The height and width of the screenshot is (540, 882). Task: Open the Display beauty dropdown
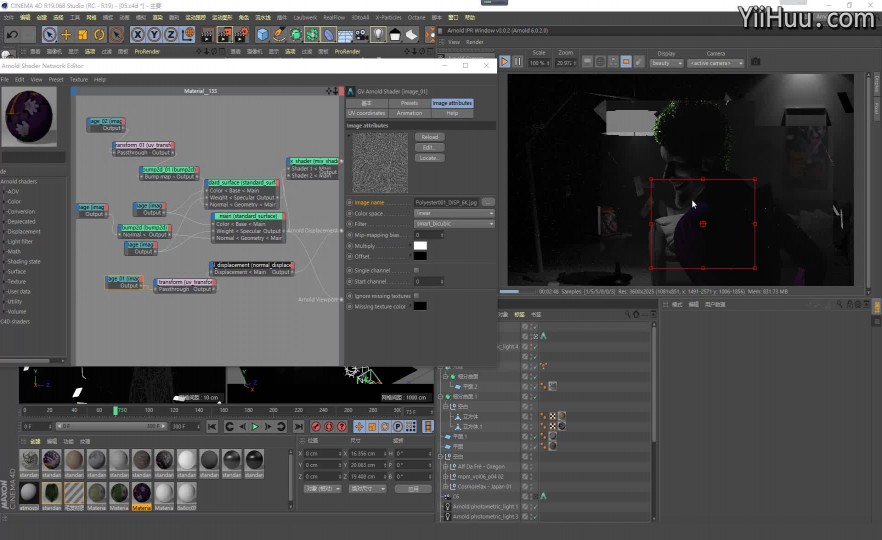pyautogui.click(x=667, y=63)
